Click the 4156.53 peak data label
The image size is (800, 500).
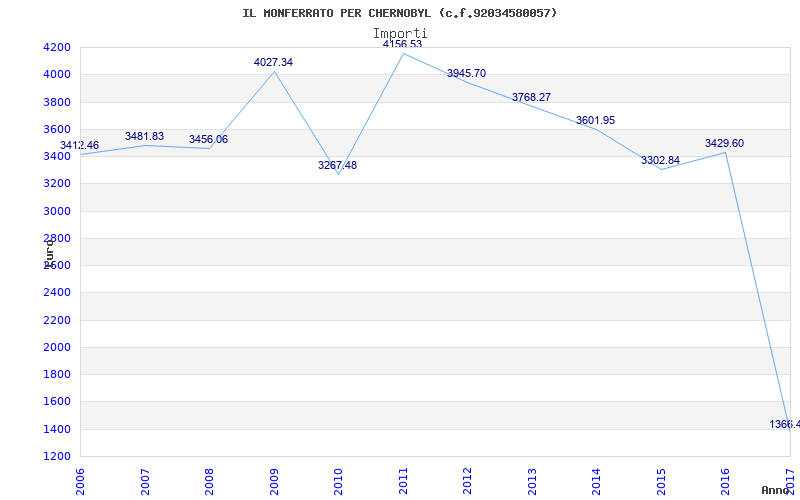[403, 44]
